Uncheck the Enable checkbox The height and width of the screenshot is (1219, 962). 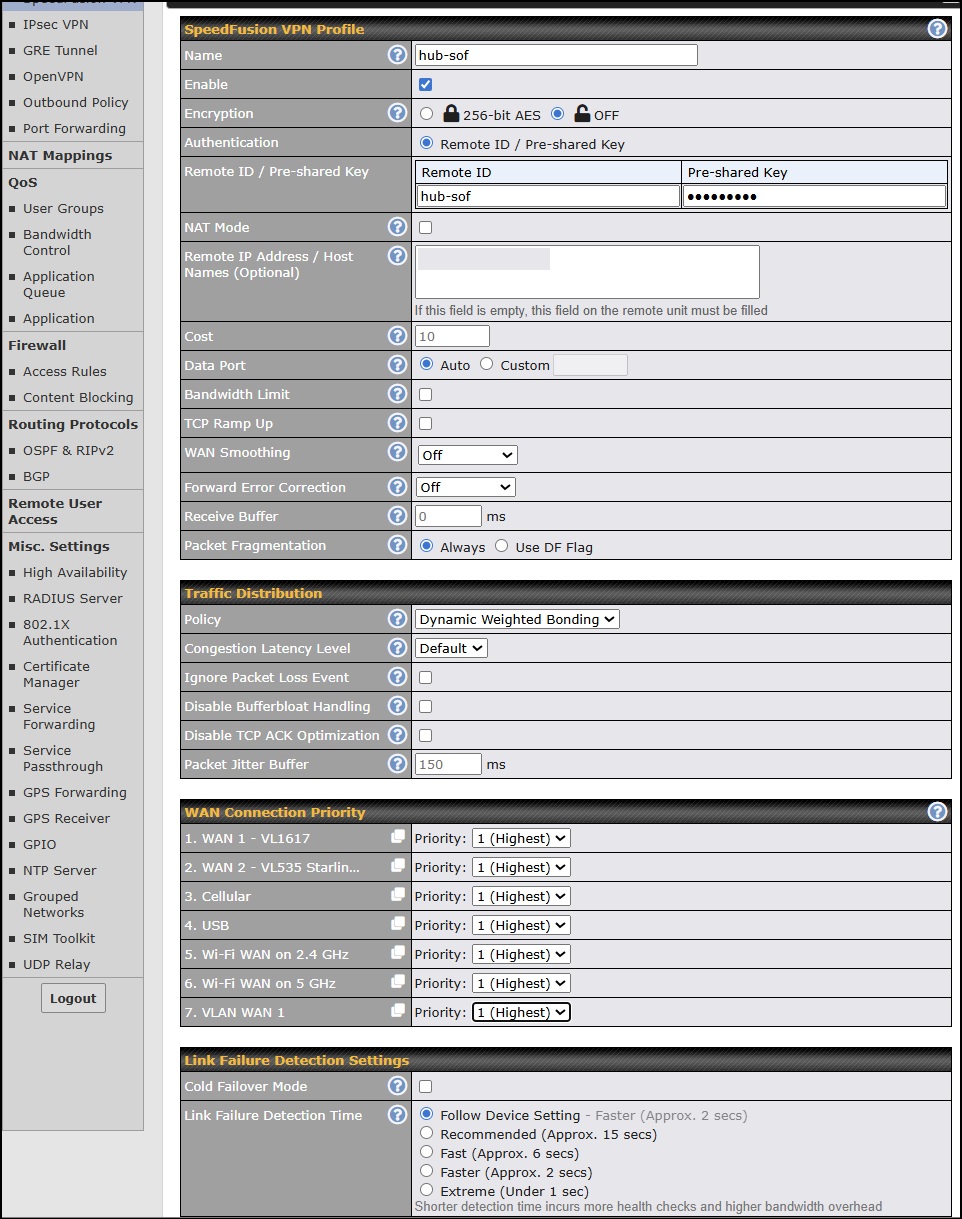pos(425,85)
